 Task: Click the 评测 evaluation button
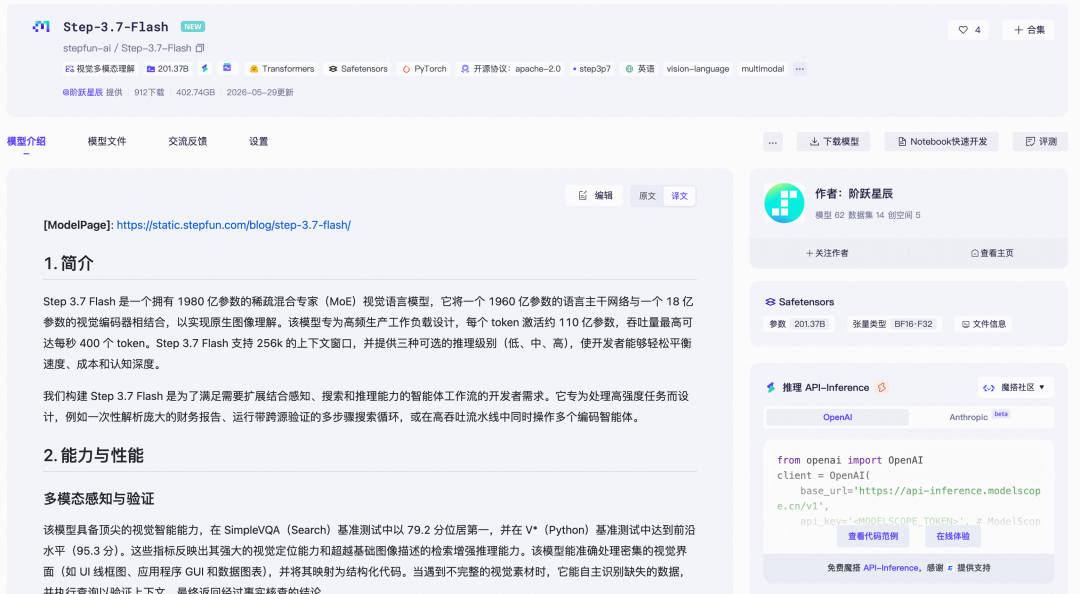tap(1040, 141)
